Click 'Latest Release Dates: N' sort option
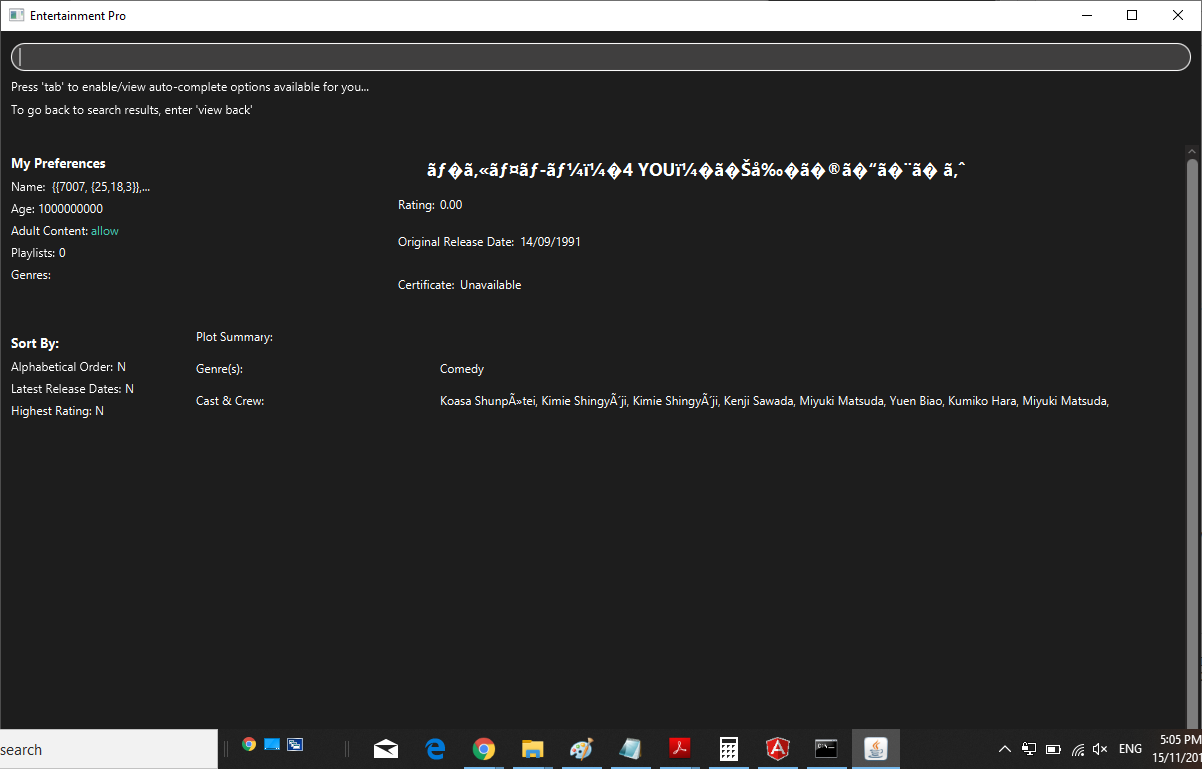The width and height of the screenshot is (1202, 769). (x=72, y=389)
